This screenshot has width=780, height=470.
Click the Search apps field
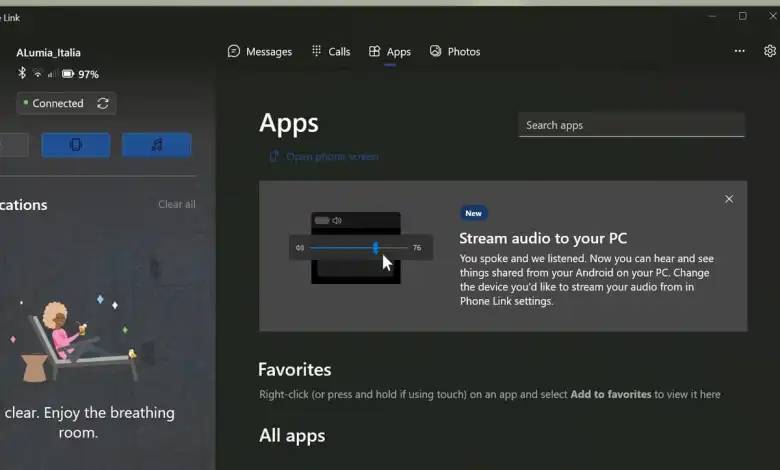click(631, 125)
